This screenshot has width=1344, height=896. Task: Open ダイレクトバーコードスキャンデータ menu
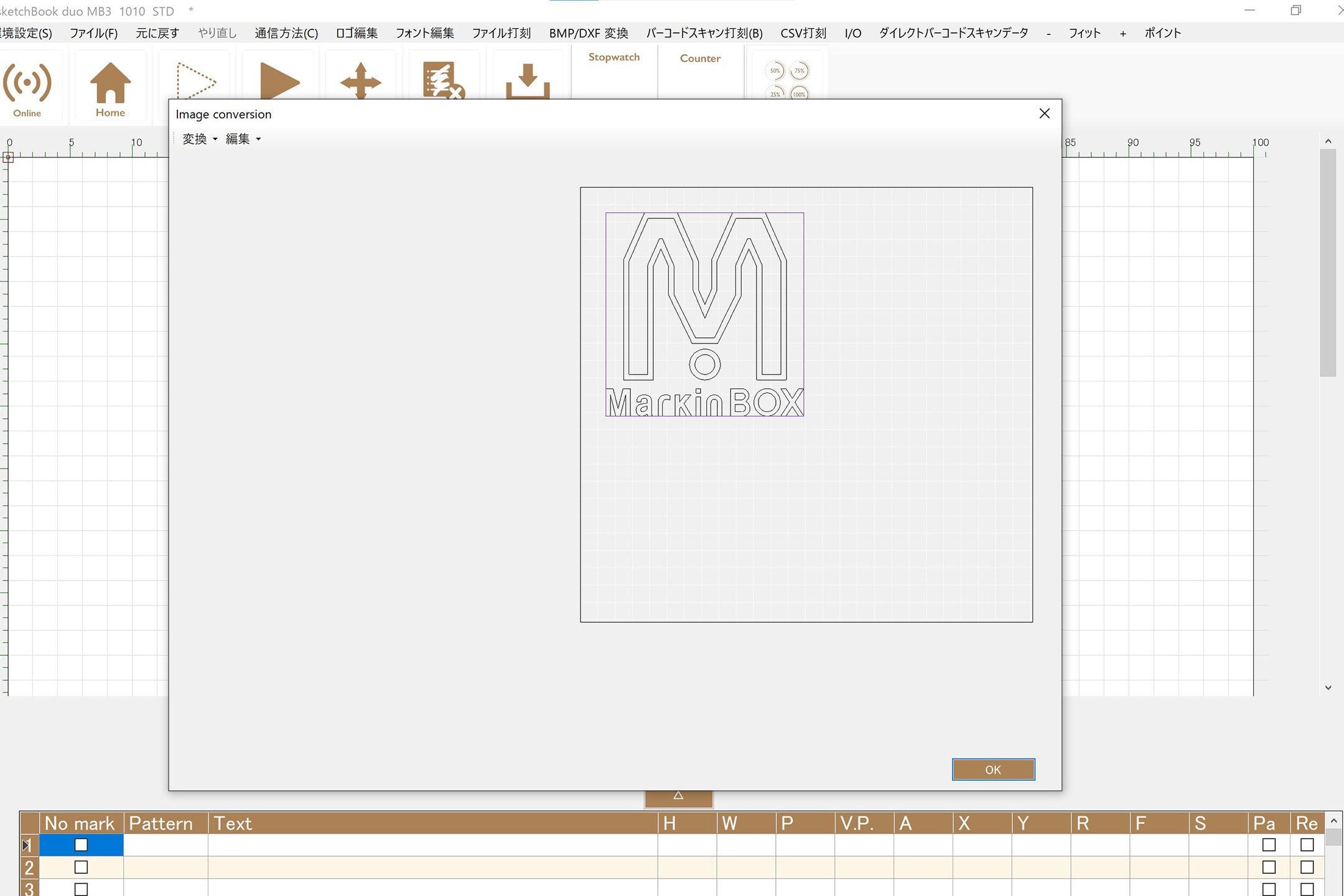tap(953, 33)
